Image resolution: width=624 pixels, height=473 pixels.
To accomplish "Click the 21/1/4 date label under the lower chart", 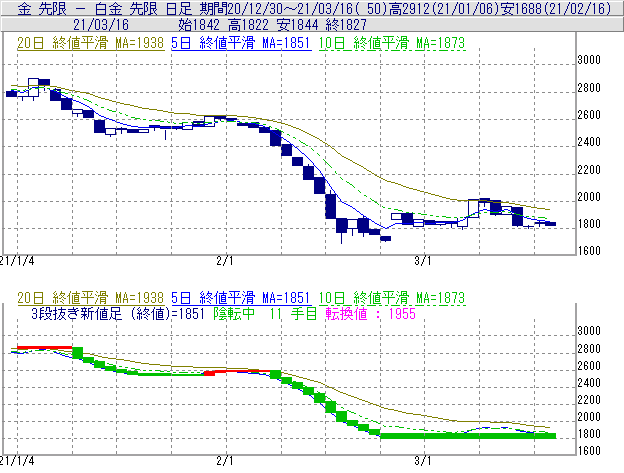I will [x=17, y=461].
